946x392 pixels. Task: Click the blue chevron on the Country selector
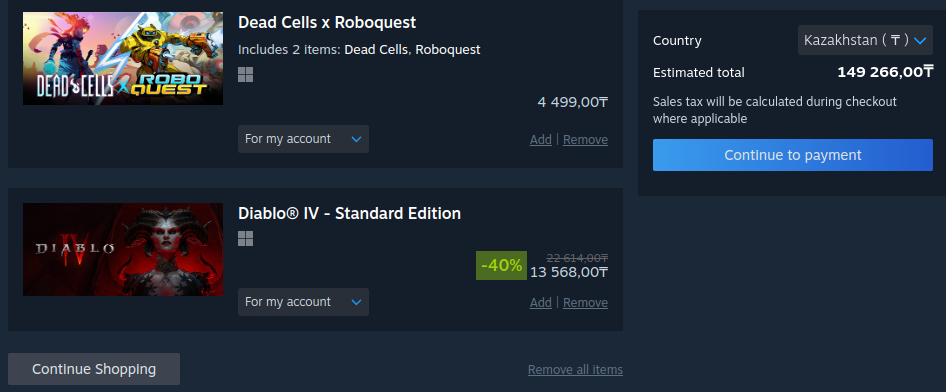pos(919,41)
